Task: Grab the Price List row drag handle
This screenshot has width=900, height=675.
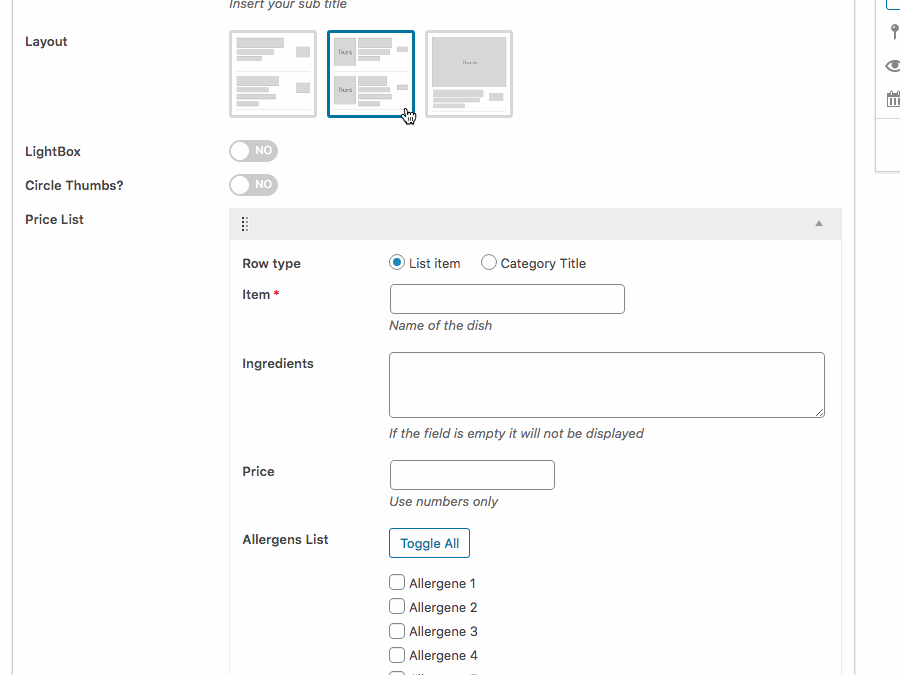Action: click(x=245, y=224)
